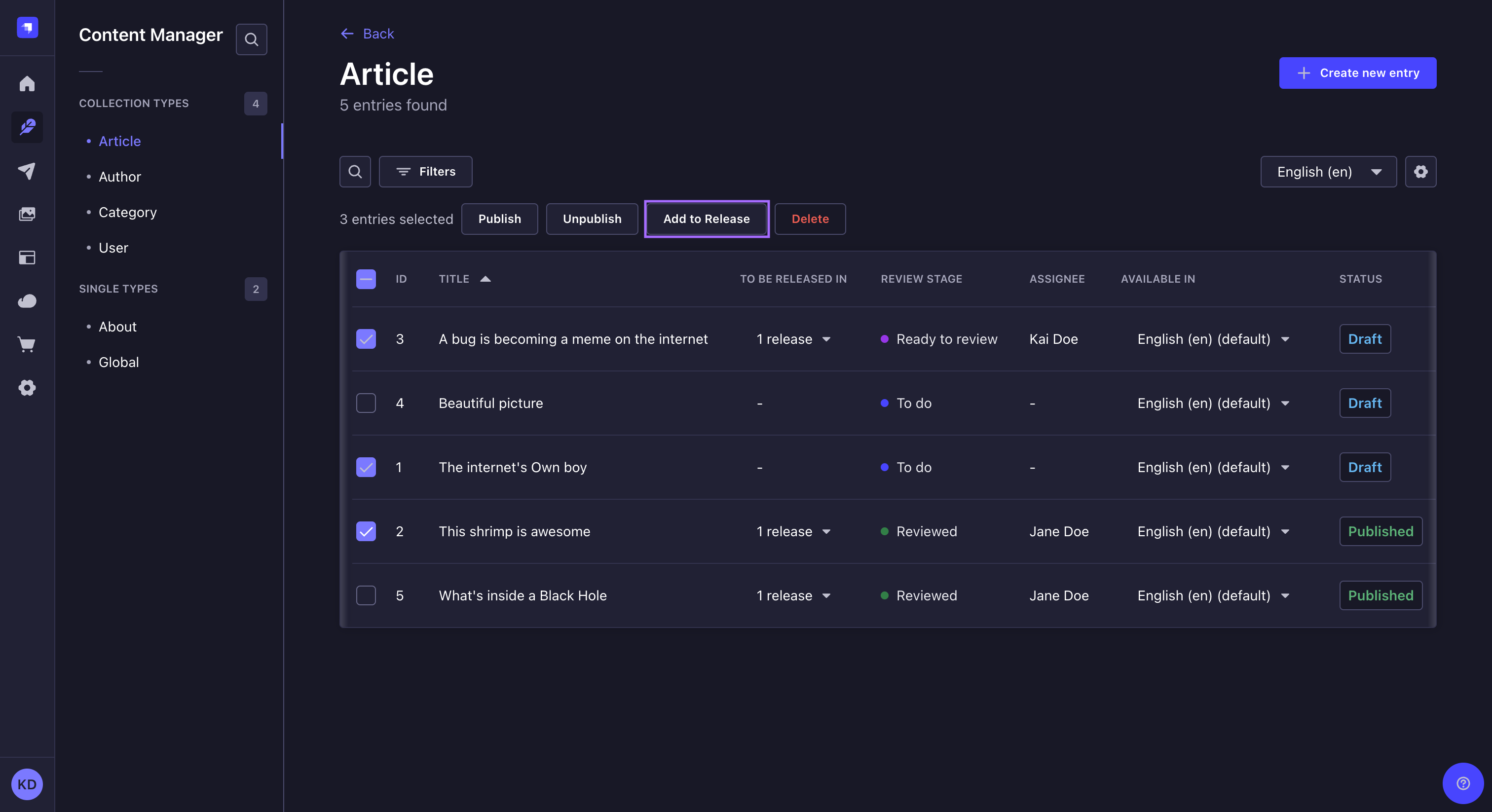Open the Deploy cloud icon in the sidebar
This screenshot has width=1492, height=812.
[x=27, y=300]
